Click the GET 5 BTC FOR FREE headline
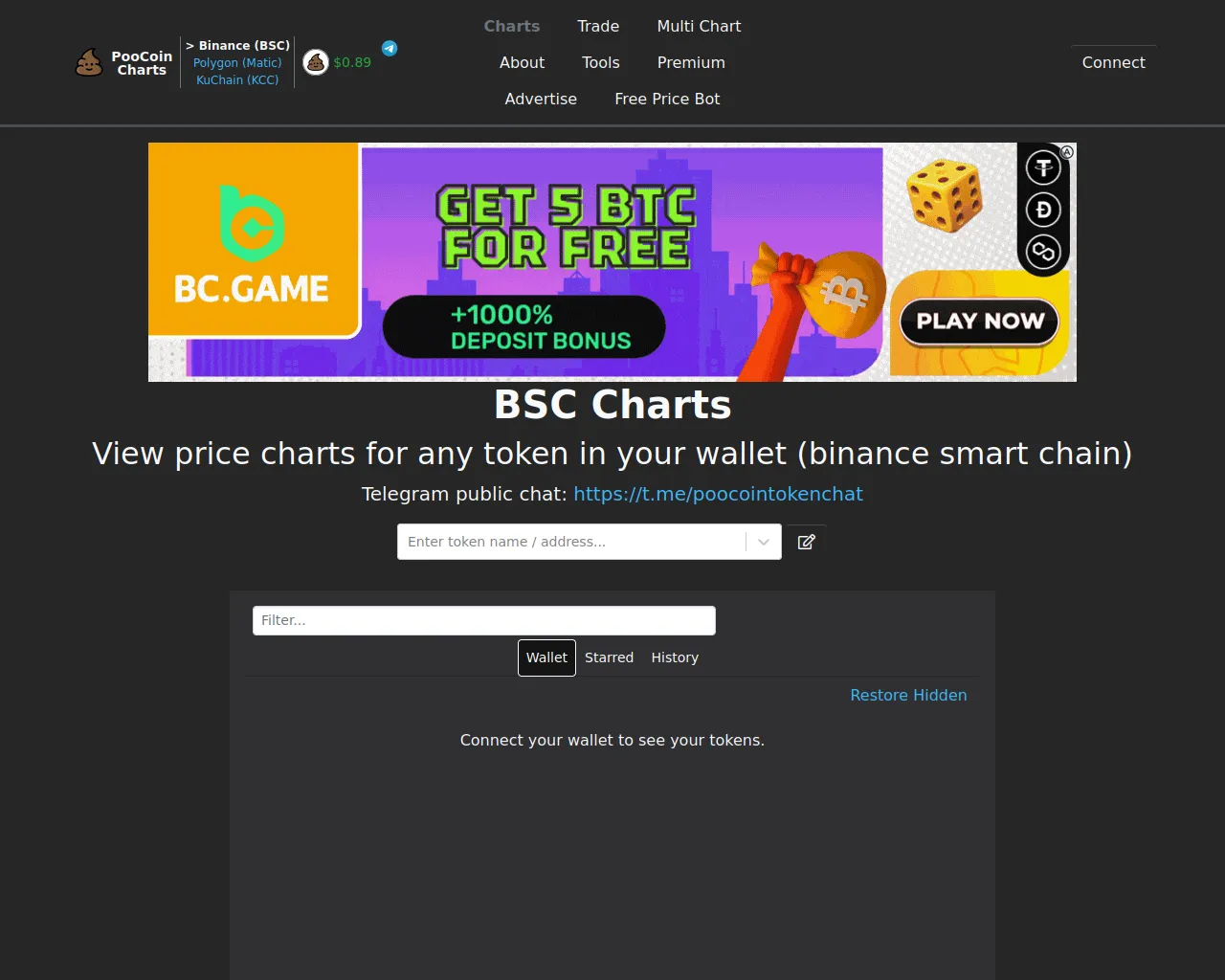The width and height of the screenshot is (1225, 980). coord(565,228)
